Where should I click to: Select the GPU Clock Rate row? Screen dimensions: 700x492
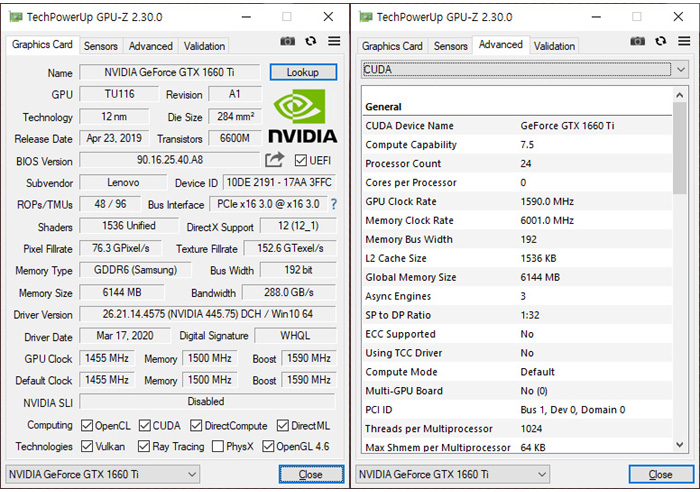[517, 201]
